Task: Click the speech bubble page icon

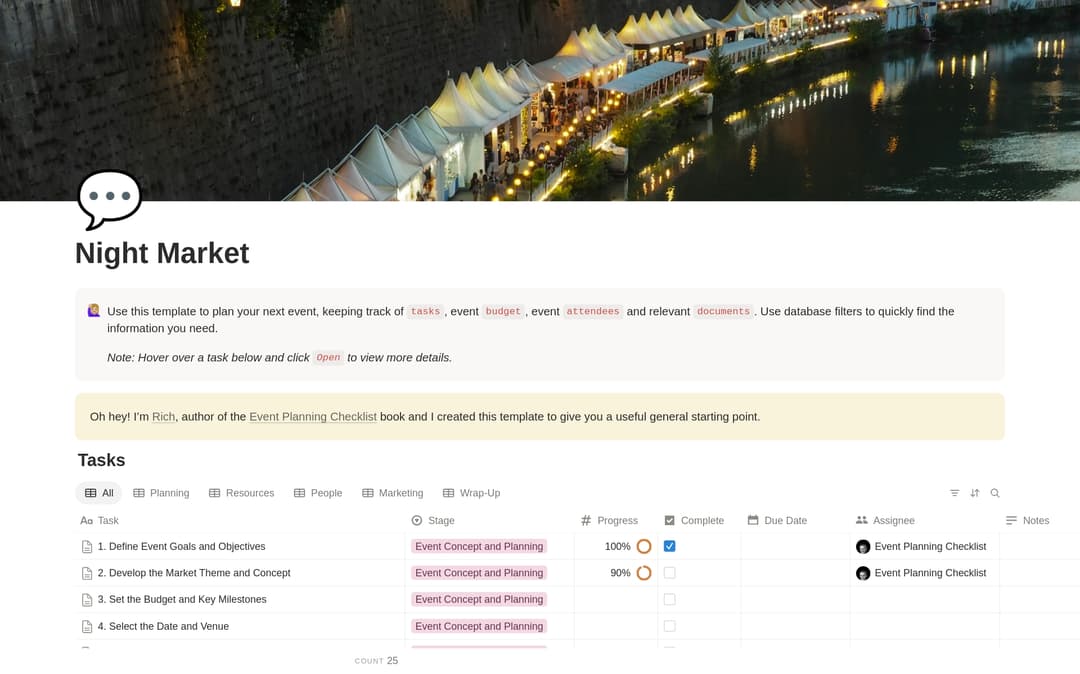Action: pos(110,199)
